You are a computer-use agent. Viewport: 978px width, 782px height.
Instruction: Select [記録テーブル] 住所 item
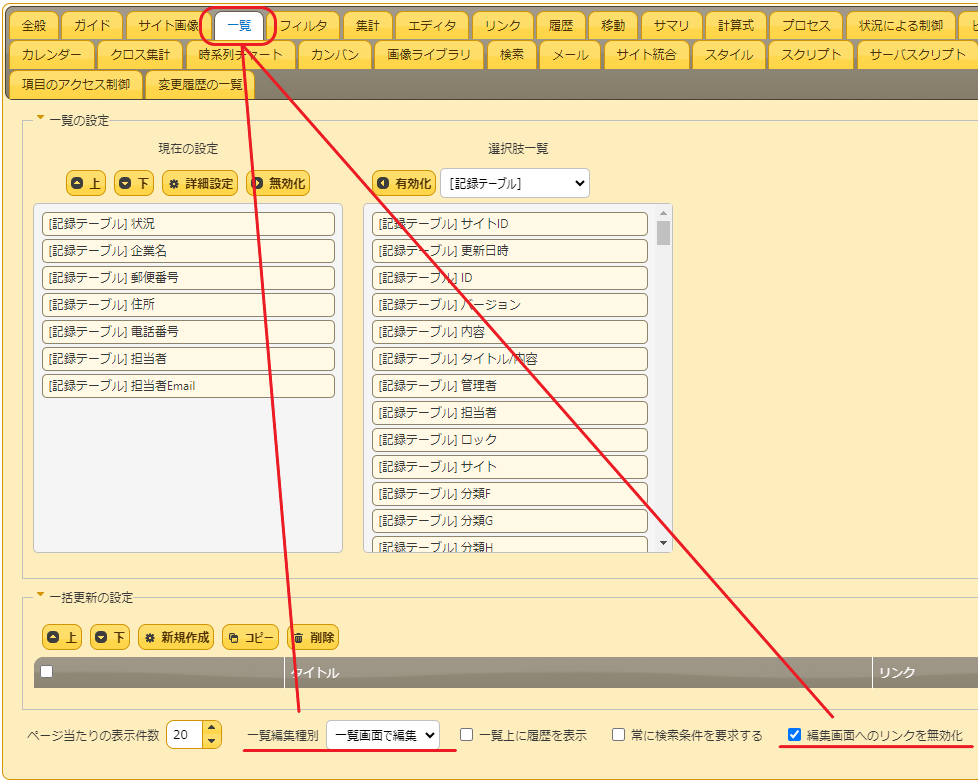188,304
